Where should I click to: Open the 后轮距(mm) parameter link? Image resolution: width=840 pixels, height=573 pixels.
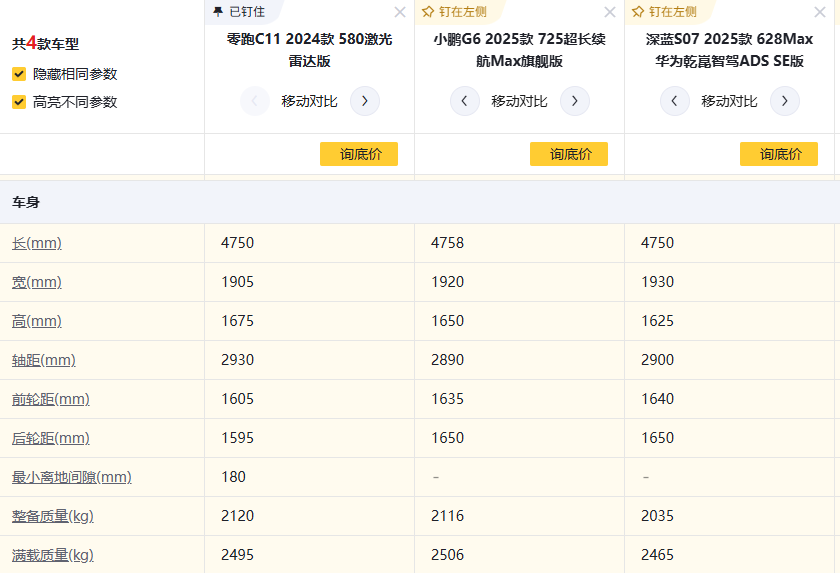tap(50, 439)
